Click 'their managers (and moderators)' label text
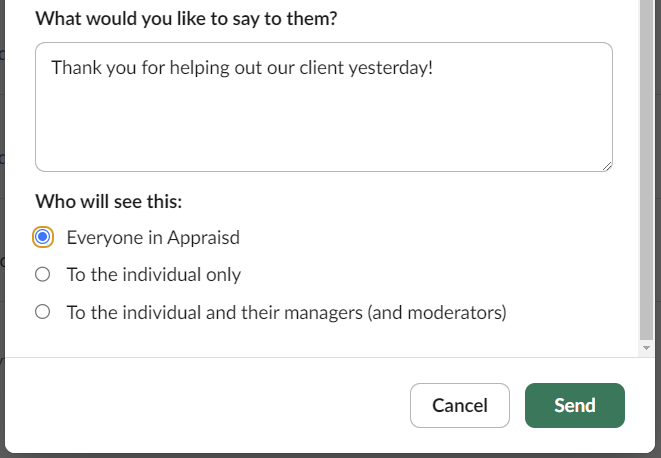Viewport: 661px width, 458px height. click(x=373, y=313)
